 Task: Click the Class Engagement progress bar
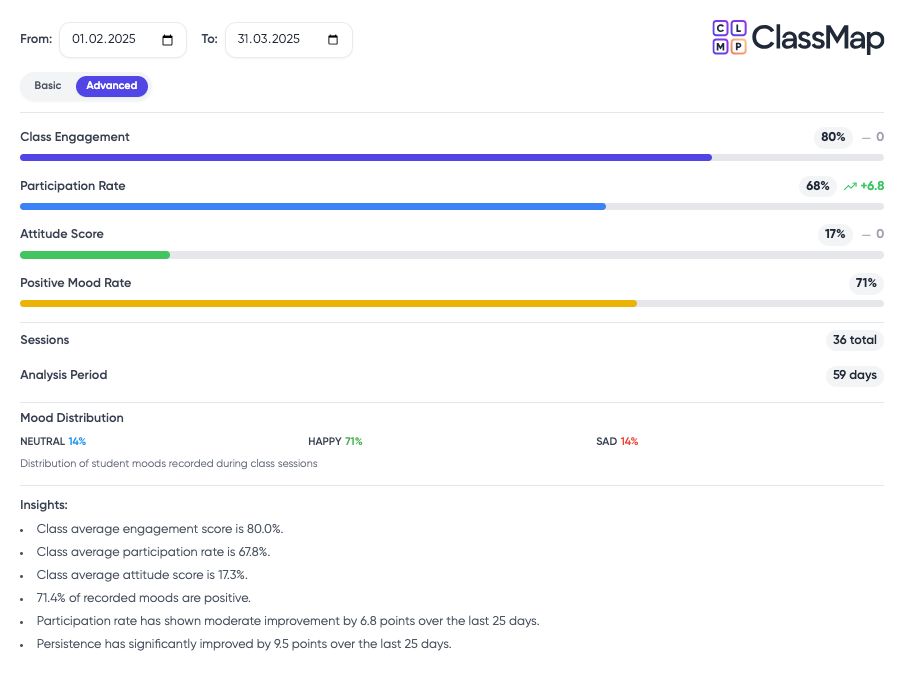(452, 157)
